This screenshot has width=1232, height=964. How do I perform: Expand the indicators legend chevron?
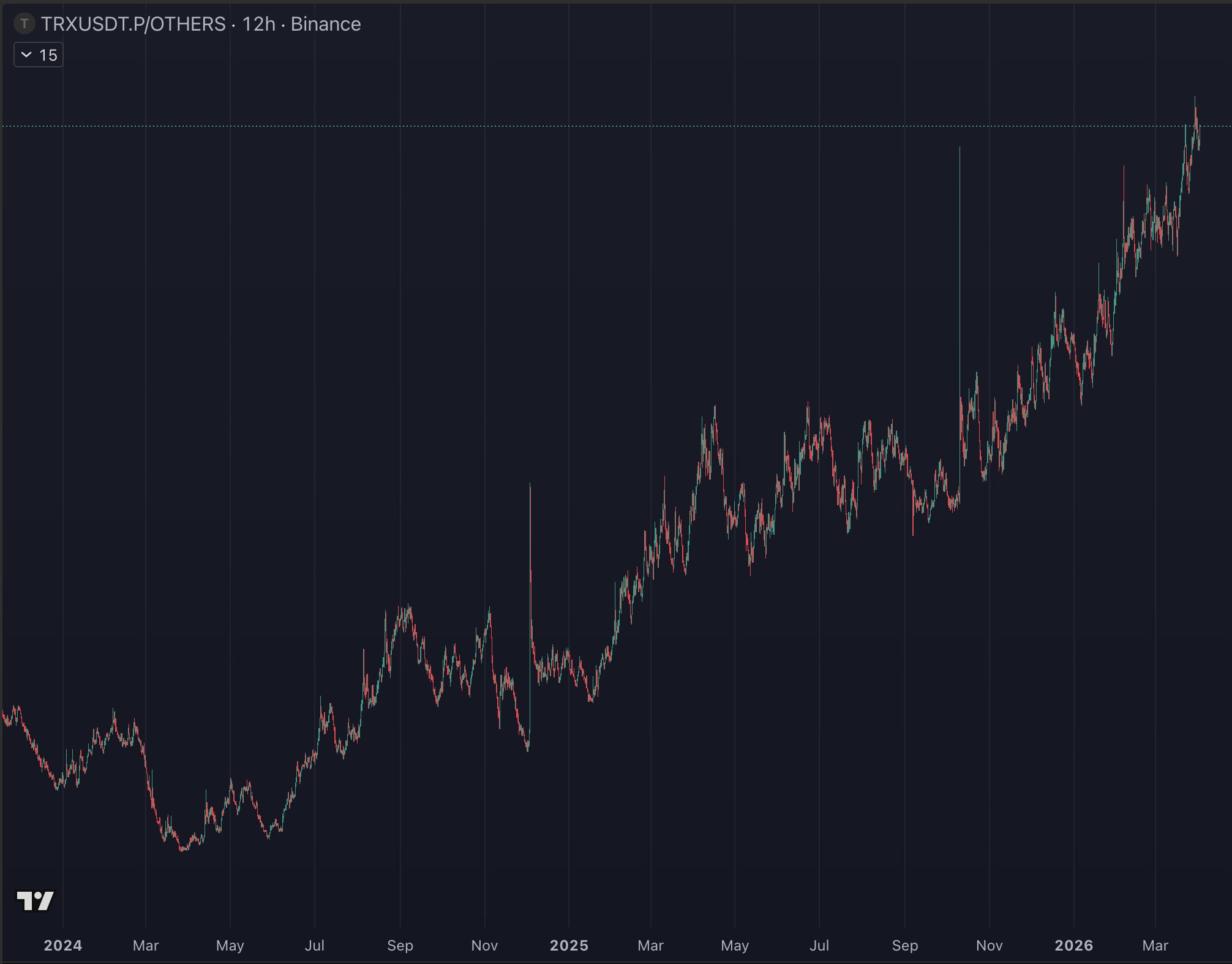click(x=26, y=55)
